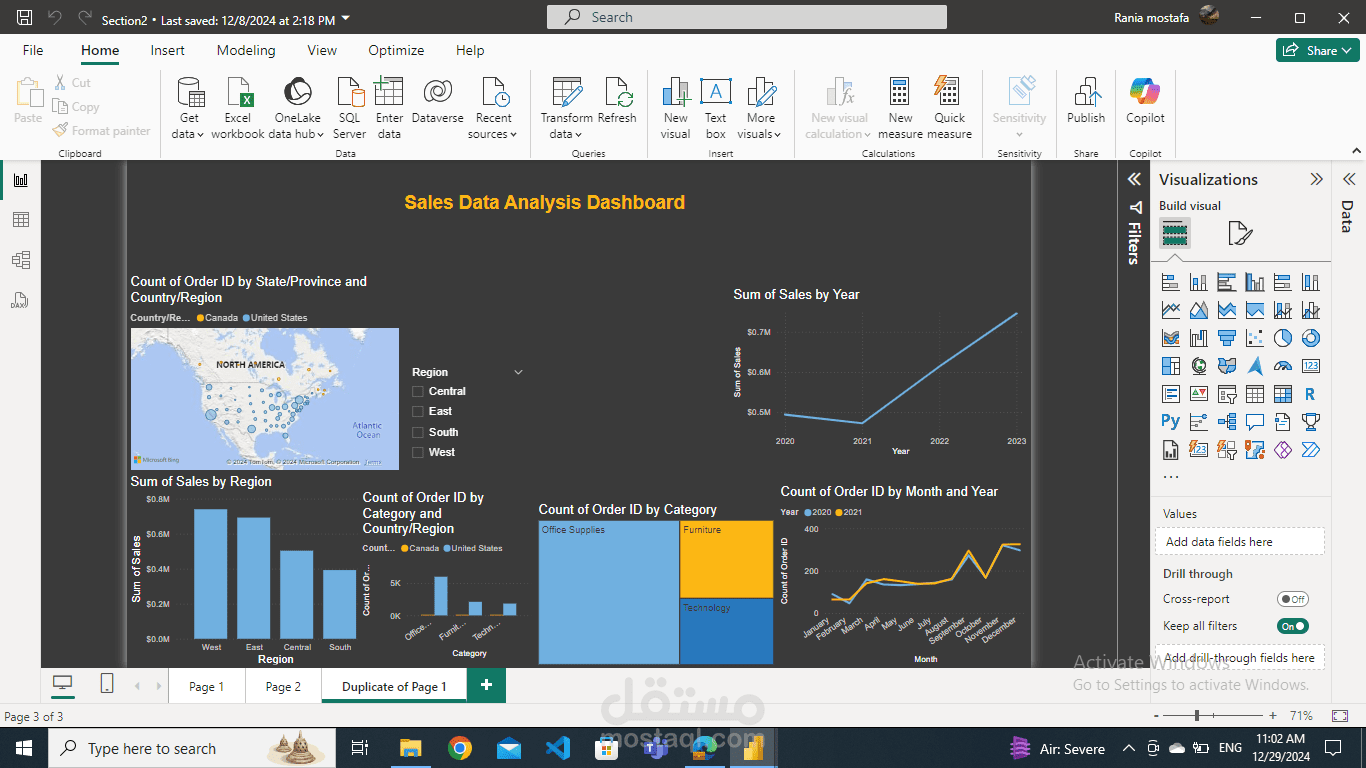Launch Copilot from the ribbon

(x=1145, y=100)
